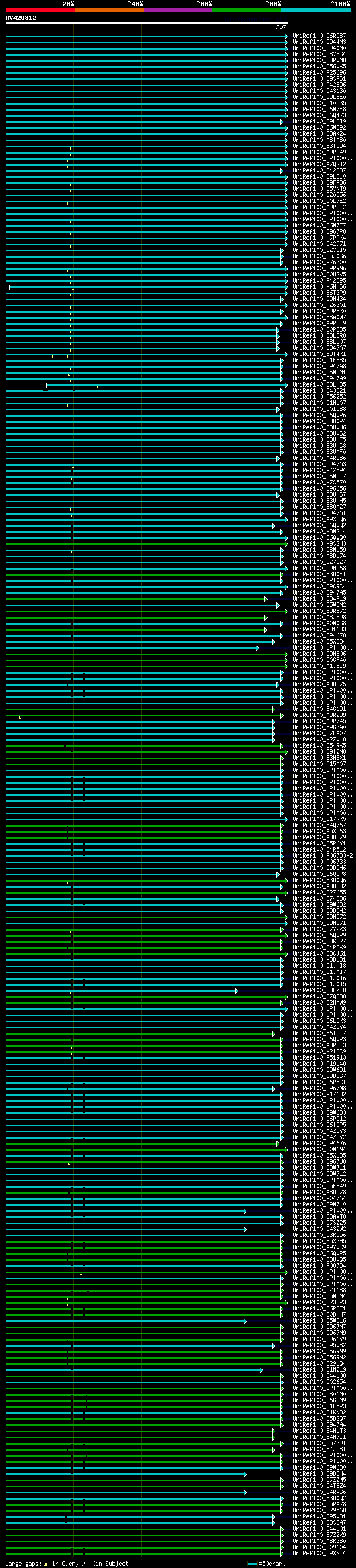Click the orange ~40% color legend bar
Screen dimensions: 356x1568
click(x=109, y=10)
